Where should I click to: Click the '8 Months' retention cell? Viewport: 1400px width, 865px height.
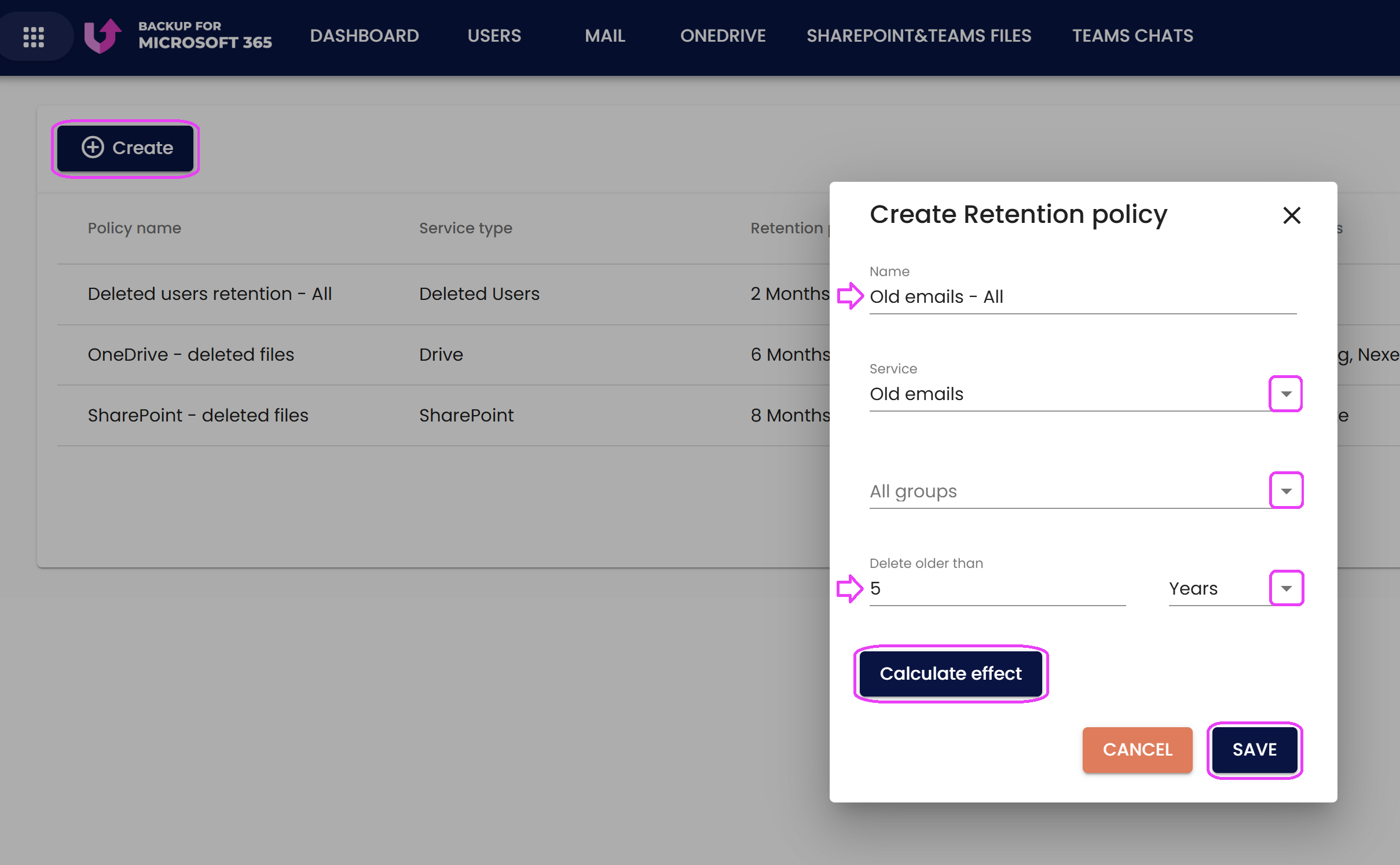pos(790,415)
